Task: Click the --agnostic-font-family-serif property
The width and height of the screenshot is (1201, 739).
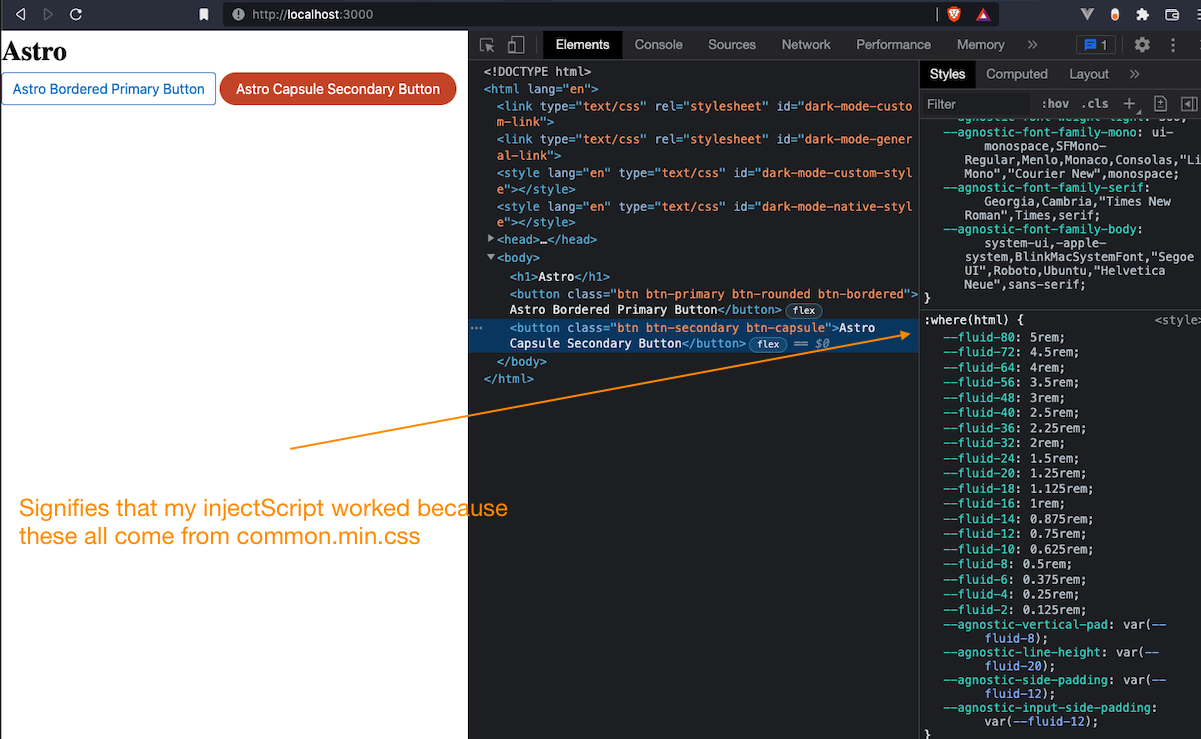Action: point(1046,187)
